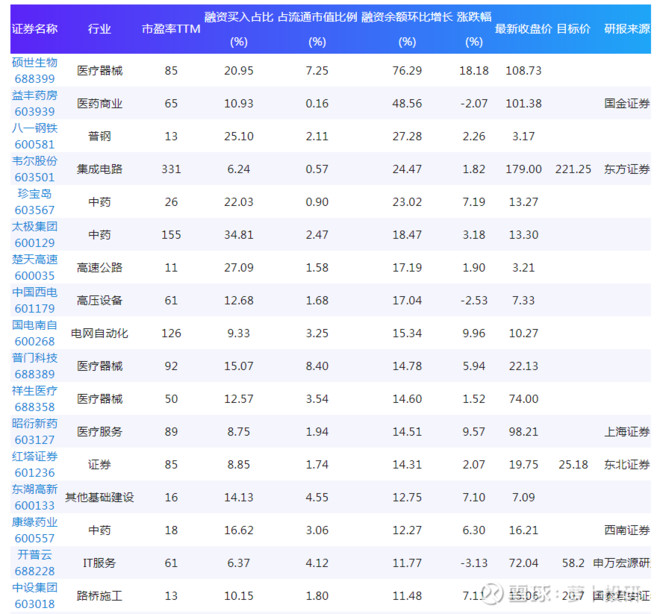Select the 国电南自 600268 stock name
660x614 pixels.
34,333
